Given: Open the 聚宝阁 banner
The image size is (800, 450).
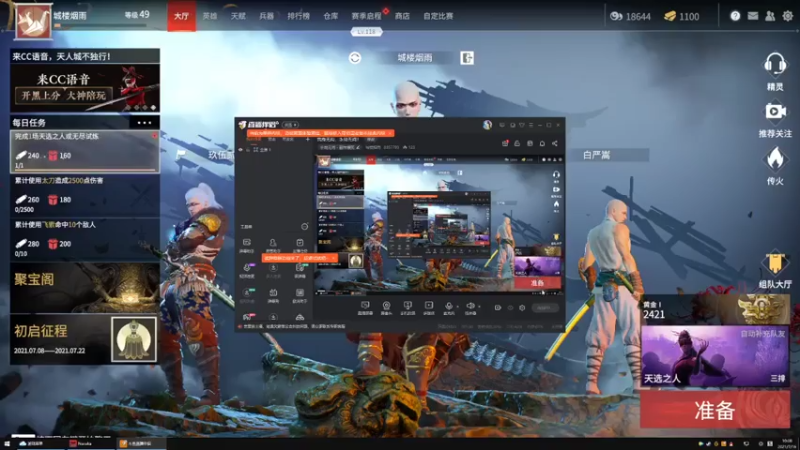Looking at the screenshot, I should tap(85, 288).
